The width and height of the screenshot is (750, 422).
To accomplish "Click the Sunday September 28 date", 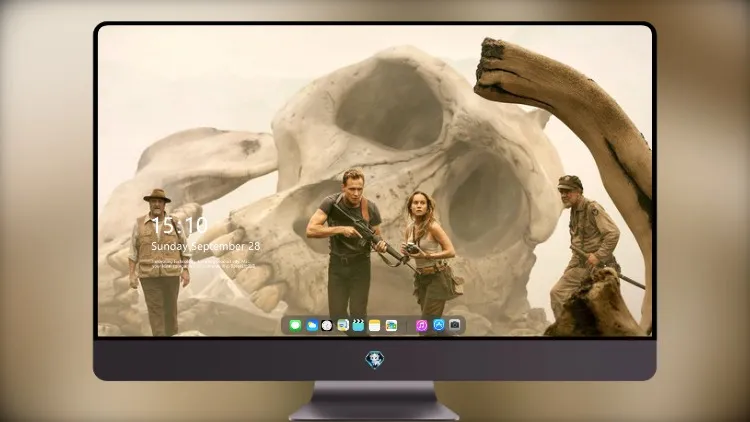I will pos(206,246).
